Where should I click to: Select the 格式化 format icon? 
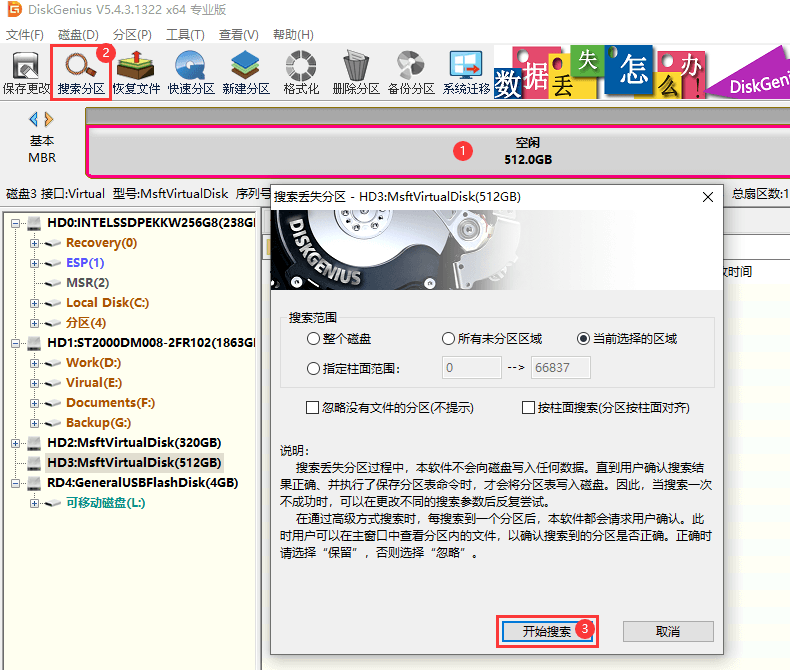click(301, 73)
